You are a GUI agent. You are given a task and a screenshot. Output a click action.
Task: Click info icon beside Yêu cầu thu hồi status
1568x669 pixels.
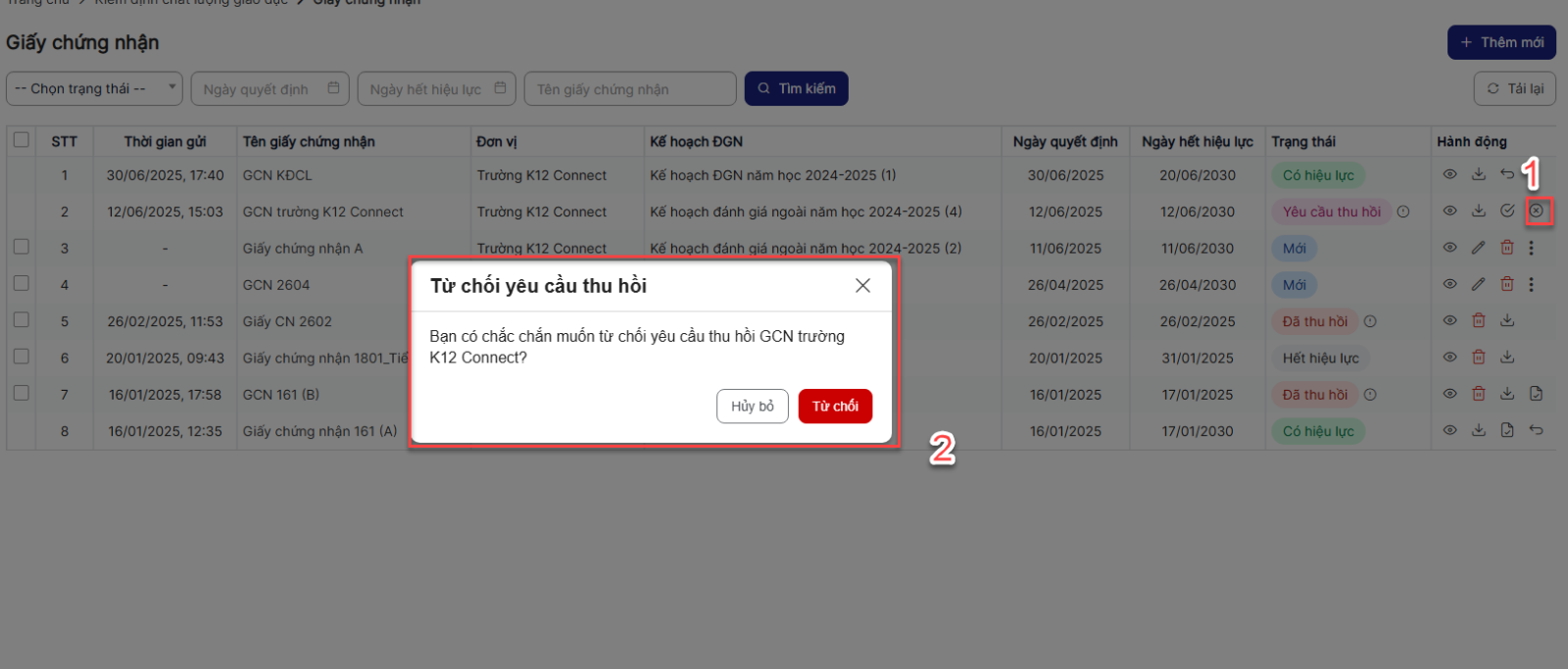[x=1403, y=212]
